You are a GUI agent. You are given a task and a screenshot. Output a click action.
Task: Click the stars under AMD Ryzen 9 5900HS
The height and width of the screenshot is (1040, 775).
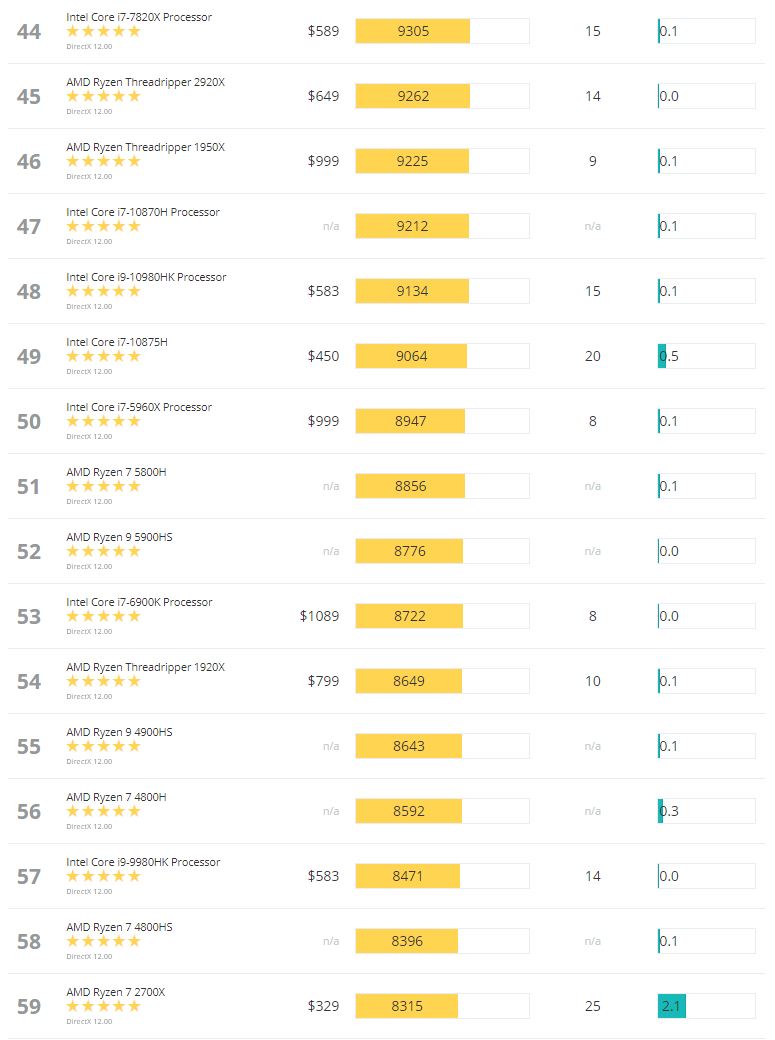pos(104,551)
